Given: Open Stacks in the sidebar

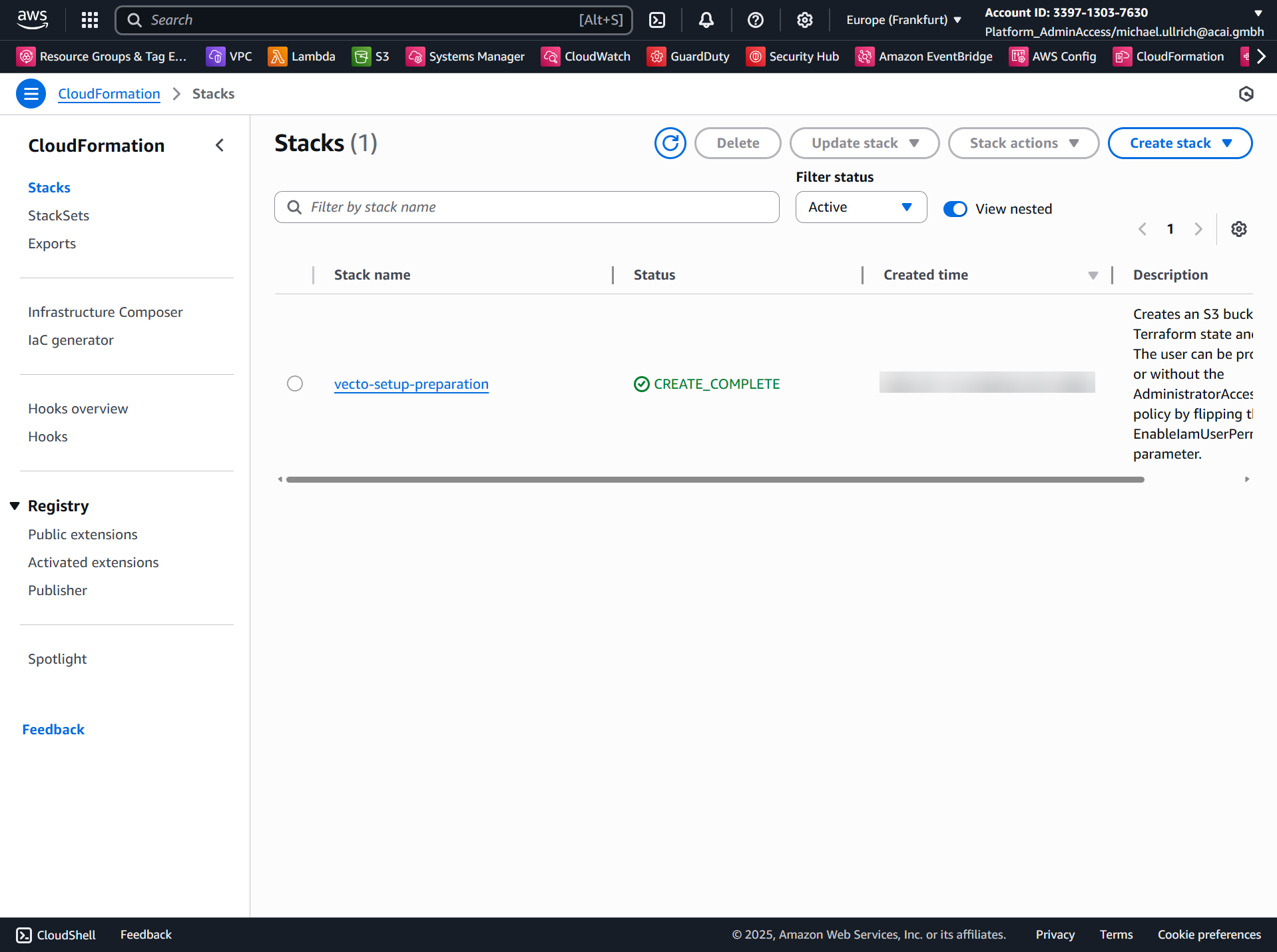Looking at the screenshot, I should pos(49,188).
